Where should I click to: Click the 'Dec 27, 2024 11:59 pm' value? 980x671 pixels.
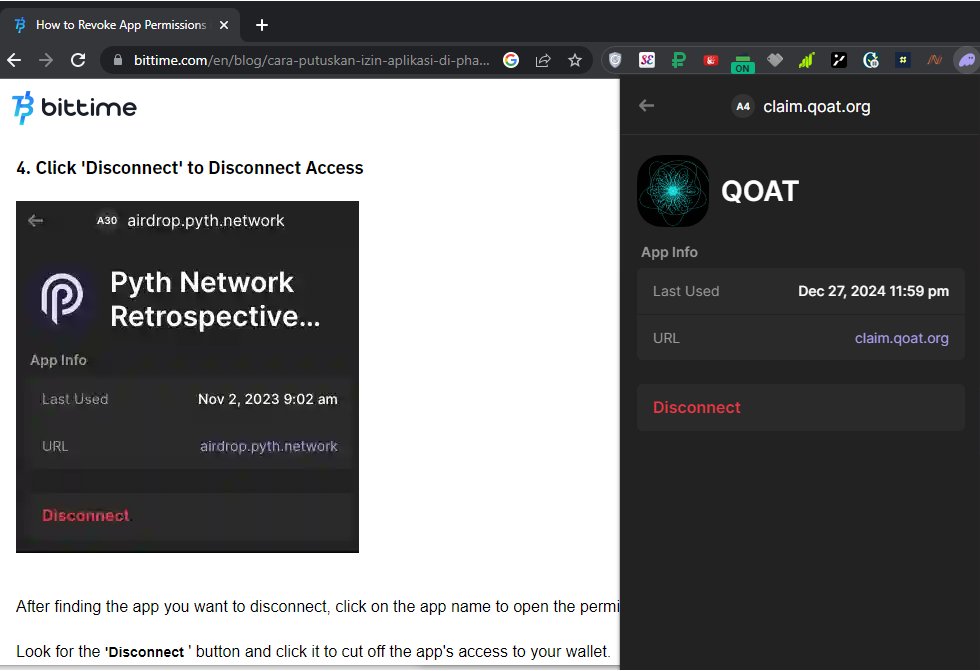(x=873, y=291)
